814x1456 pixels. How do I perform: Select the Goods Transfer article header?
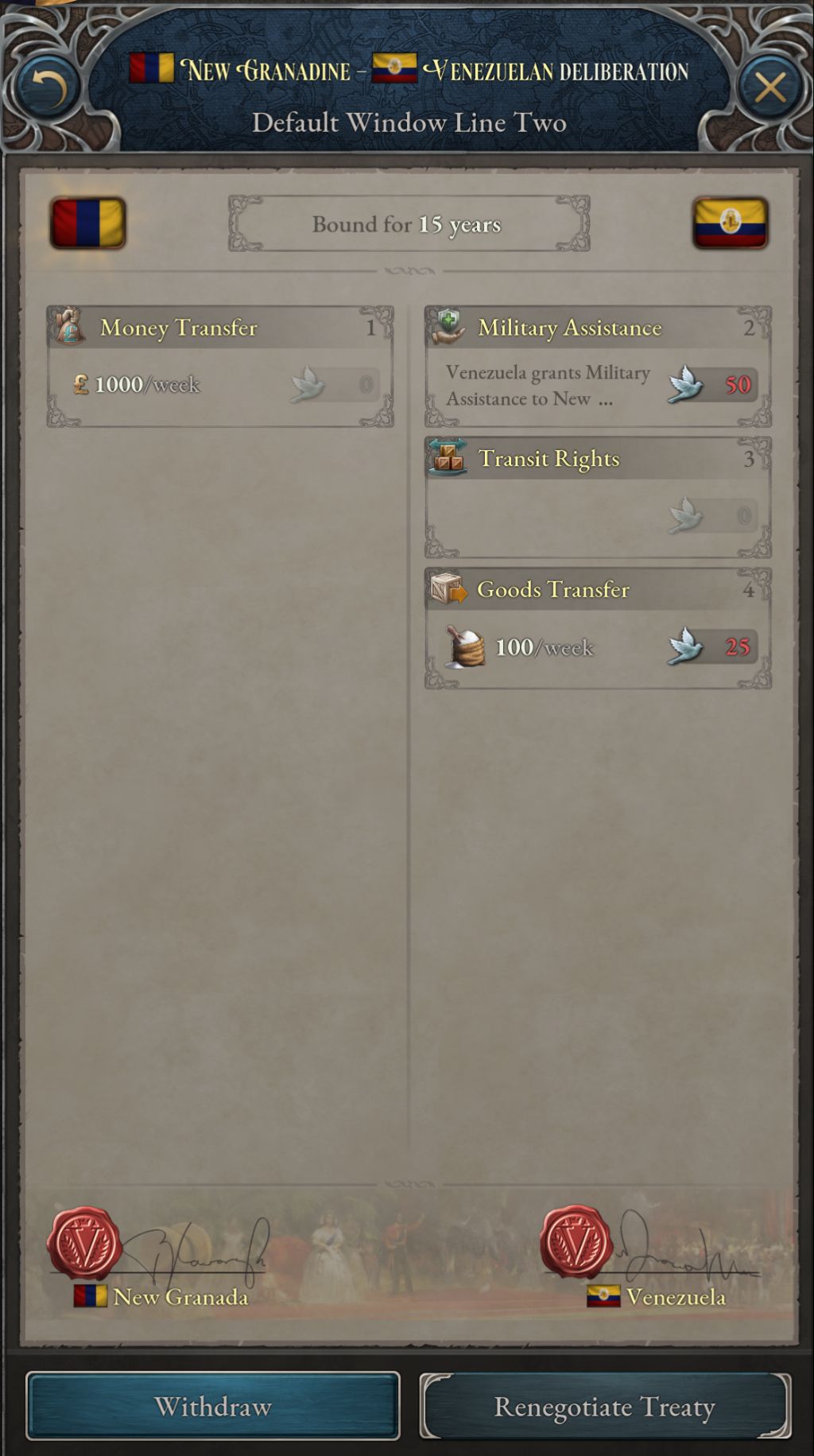[x=598, y=589]
